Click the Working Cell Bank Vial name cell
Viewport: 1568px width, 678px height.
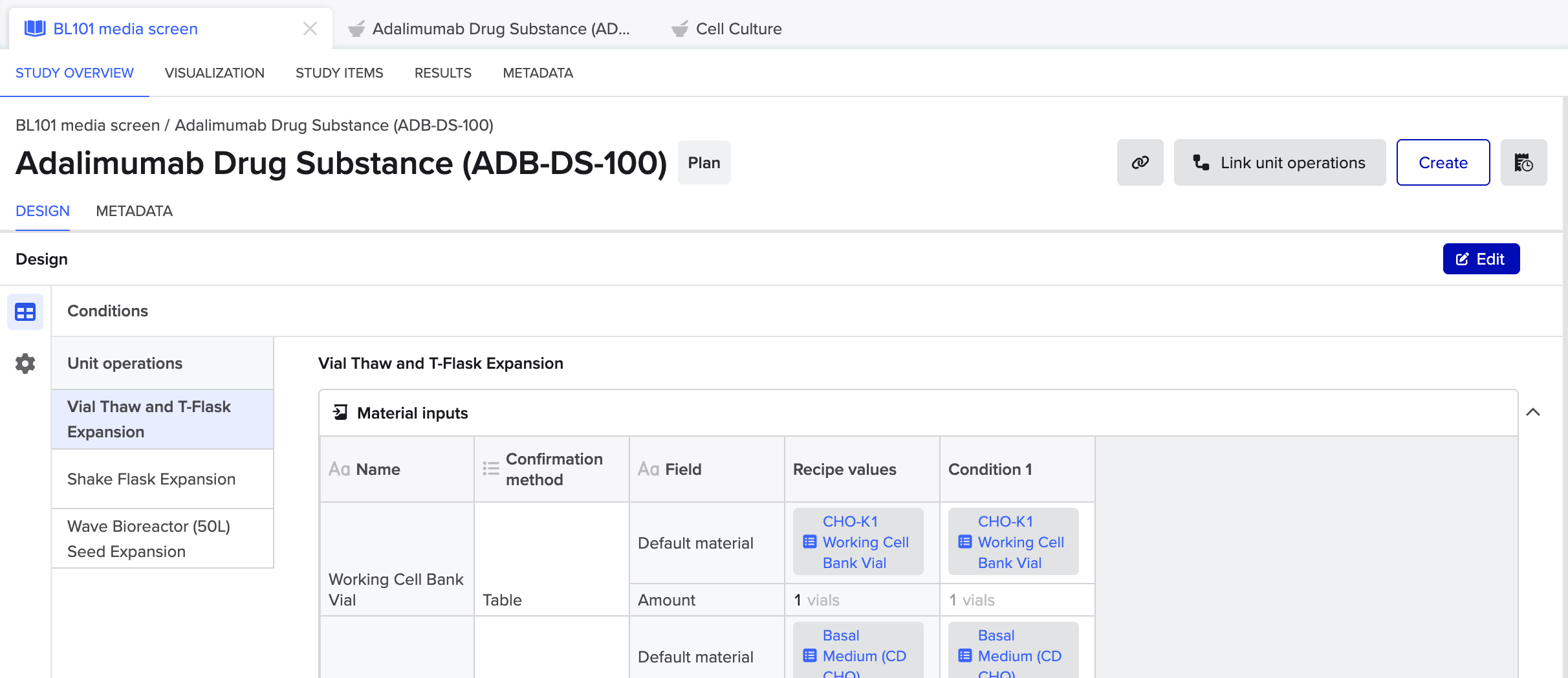point(397,559)
